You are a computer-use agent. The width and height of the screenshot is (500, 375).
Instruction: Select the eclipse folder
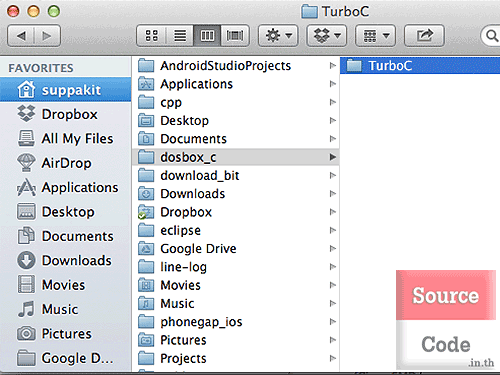tap(236, 230)
